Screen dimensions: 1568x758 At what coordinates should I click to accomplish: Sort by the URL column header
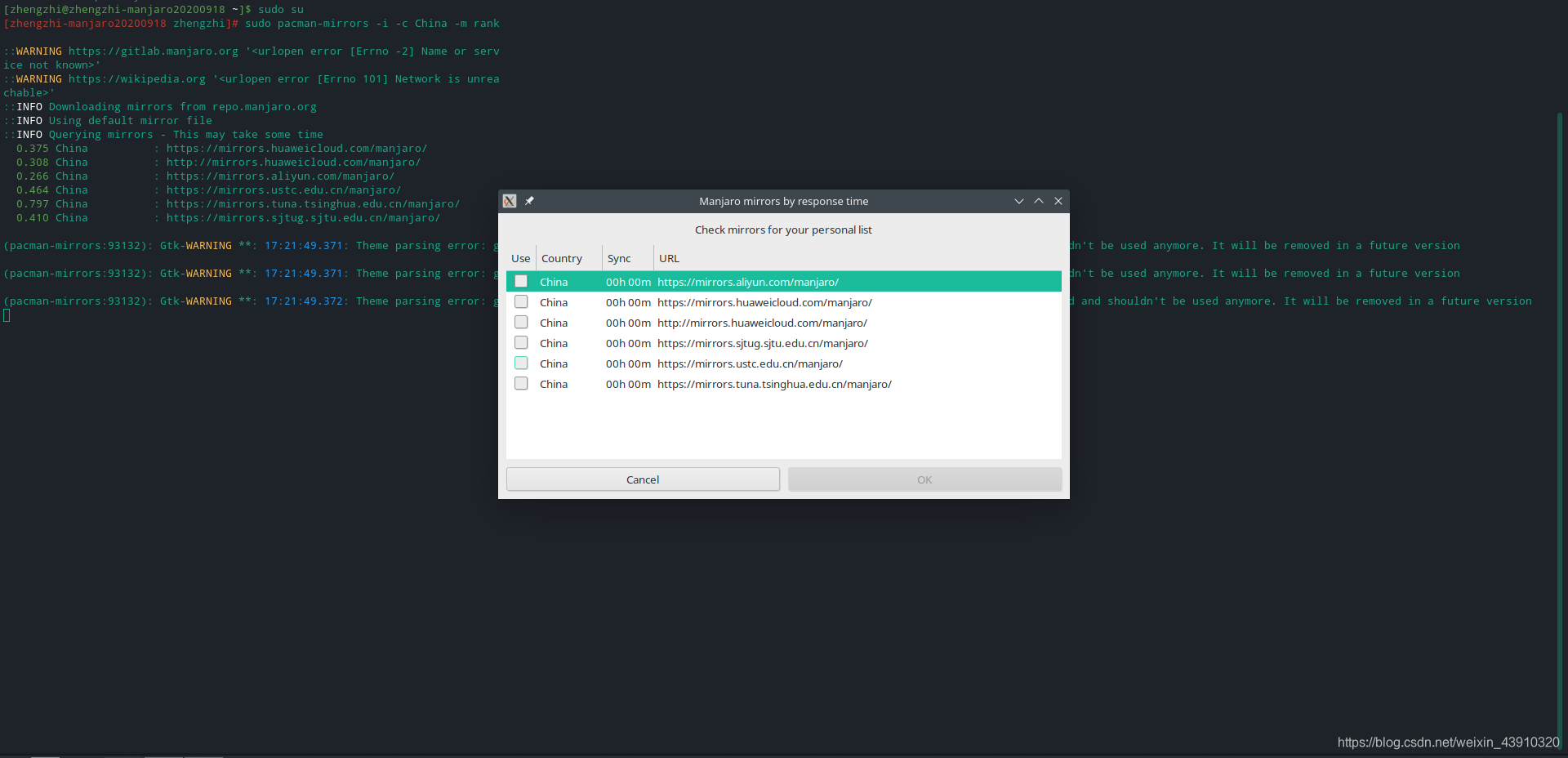point(857,258)
